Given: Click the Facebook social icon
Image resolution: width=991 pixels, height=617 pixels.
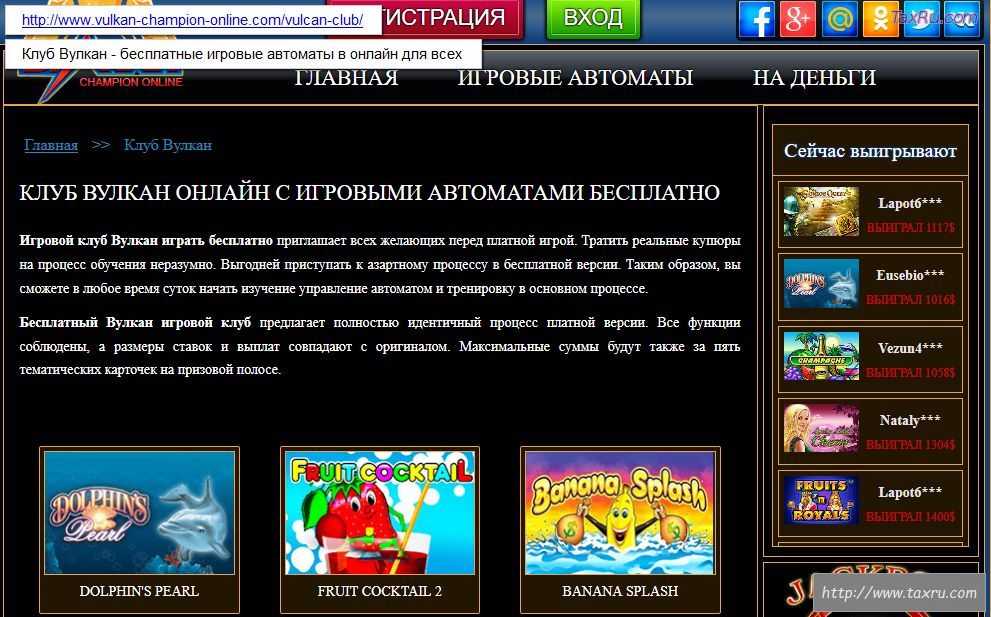Looking at the screenshot, I should (757, 19).
